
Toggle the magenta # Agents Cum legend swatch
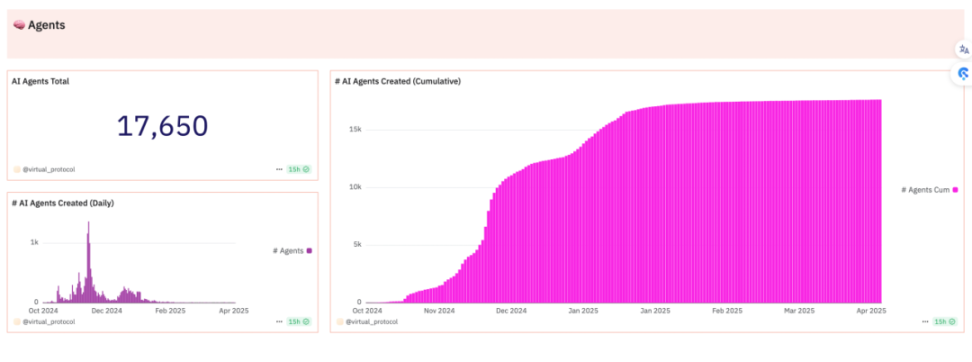pyautogui.click(x=955, y=190)
